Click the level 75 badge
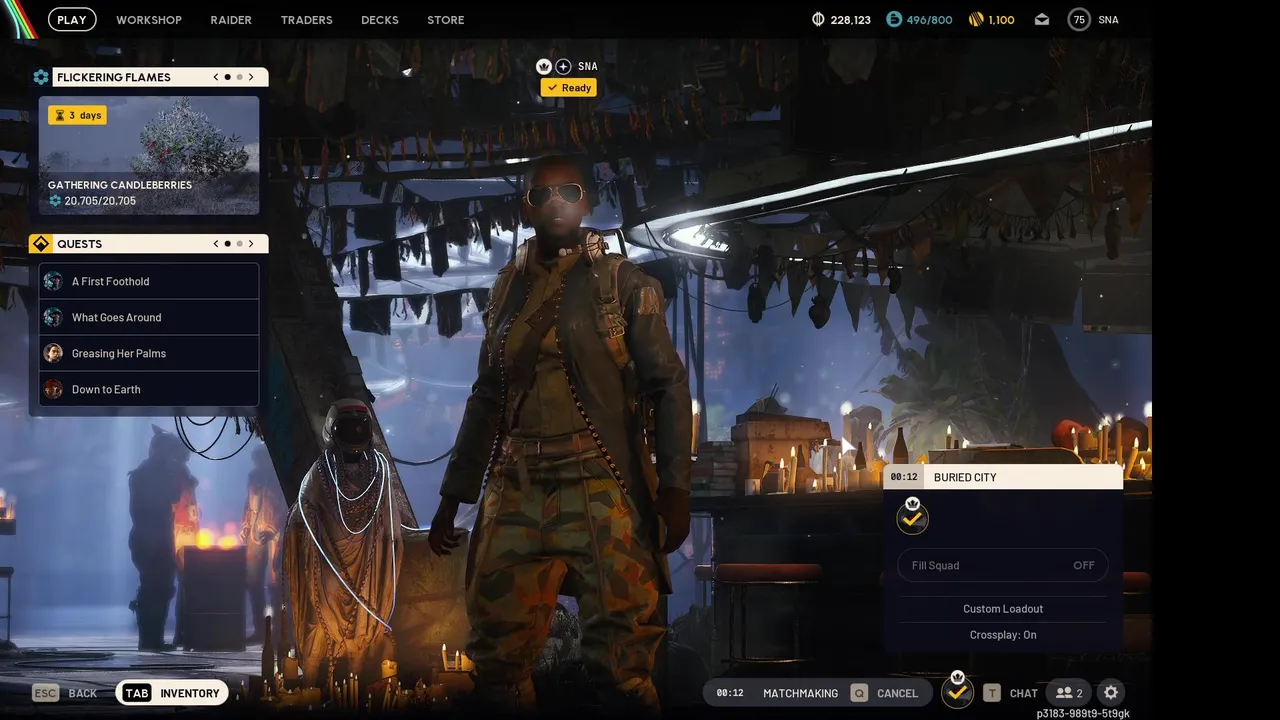This screenshot has width=1280, height=720. 1079,20
